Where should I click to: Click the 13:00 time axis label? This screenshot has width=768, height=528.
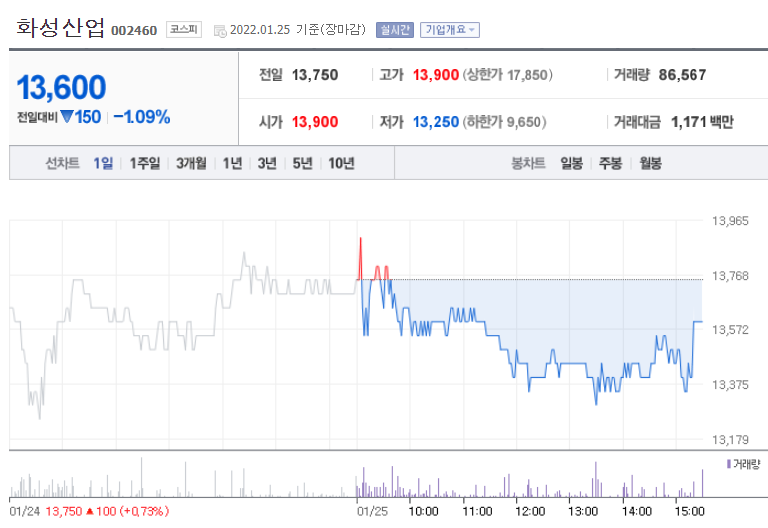tap(583, 511)
